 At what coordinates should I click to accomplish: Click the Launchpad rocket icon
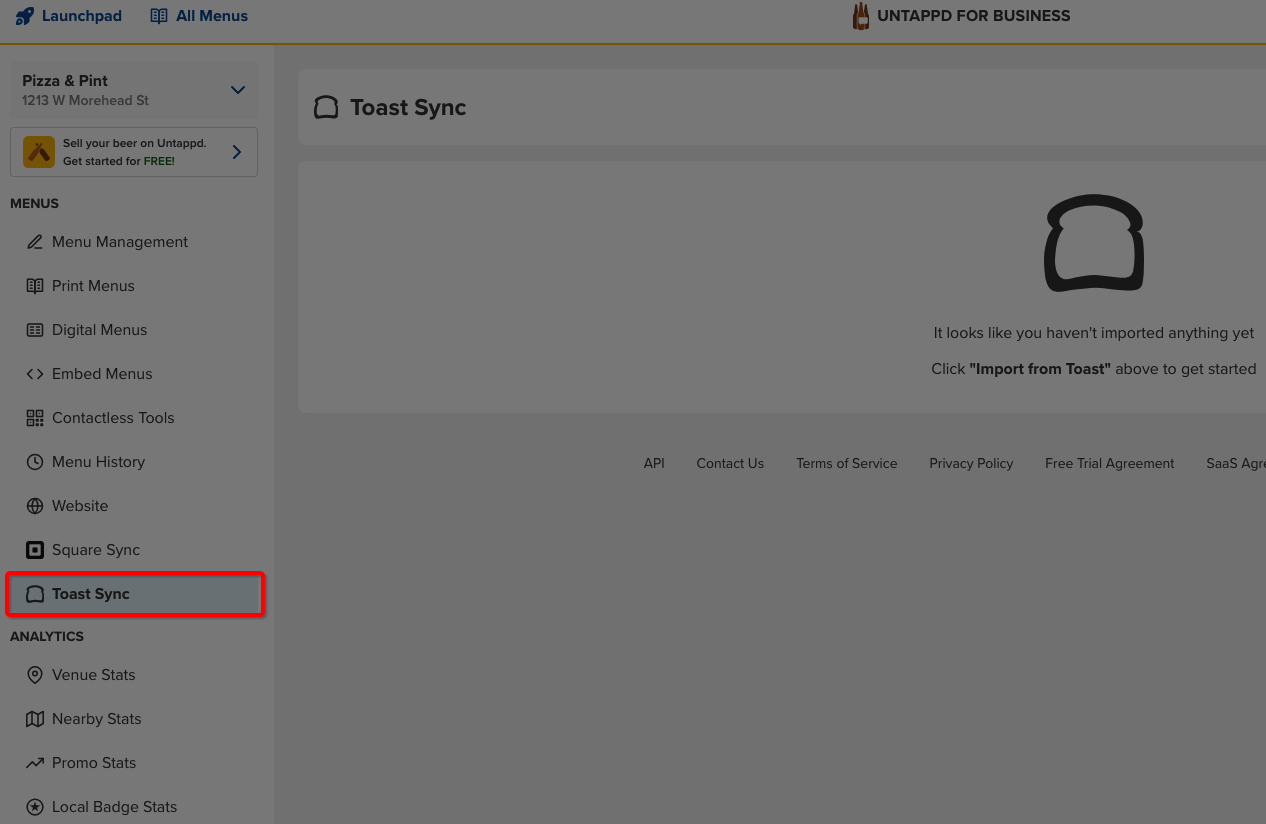(x=25, y=16)
